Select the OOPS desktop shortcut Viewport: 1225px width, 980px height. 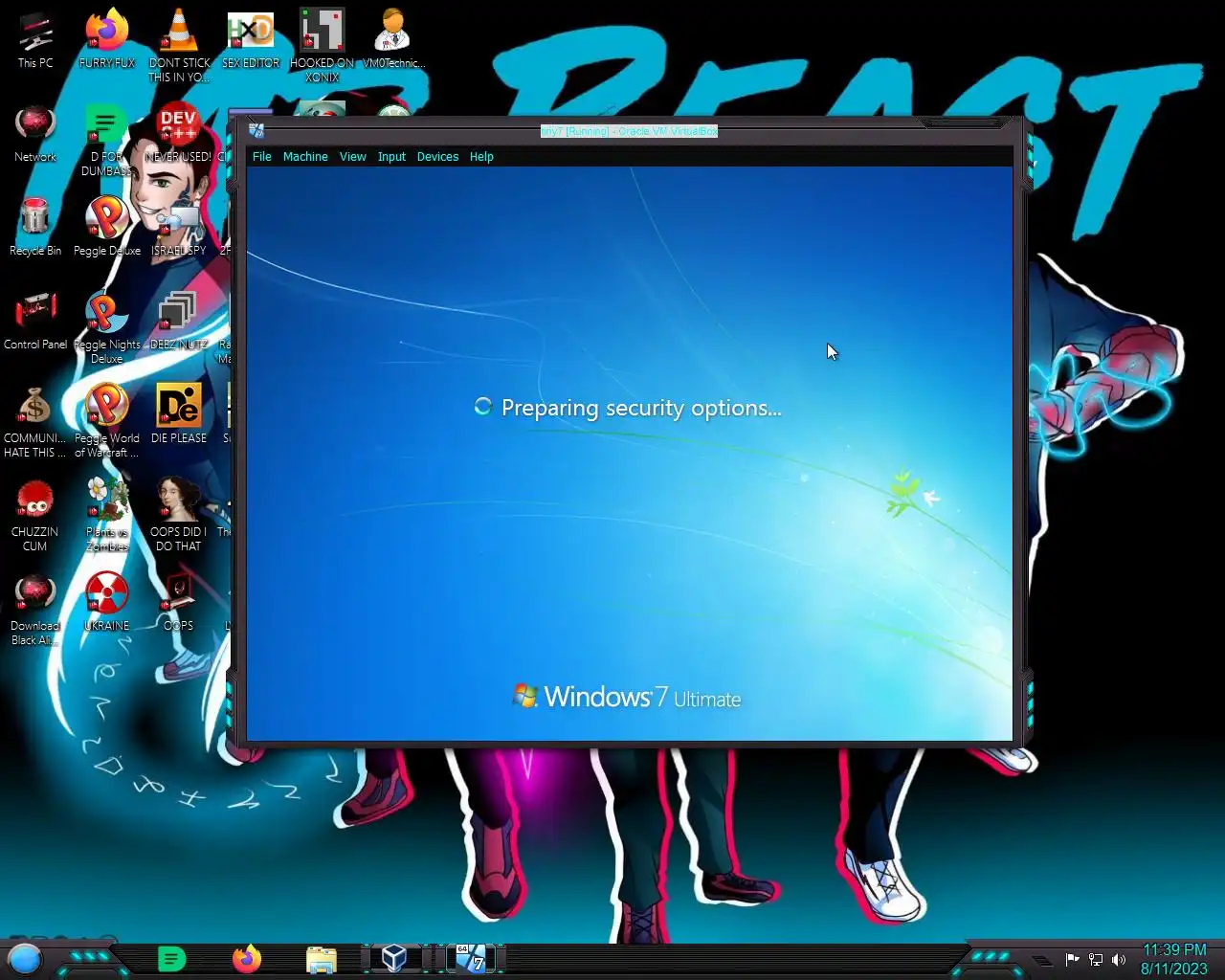(179, 602)
